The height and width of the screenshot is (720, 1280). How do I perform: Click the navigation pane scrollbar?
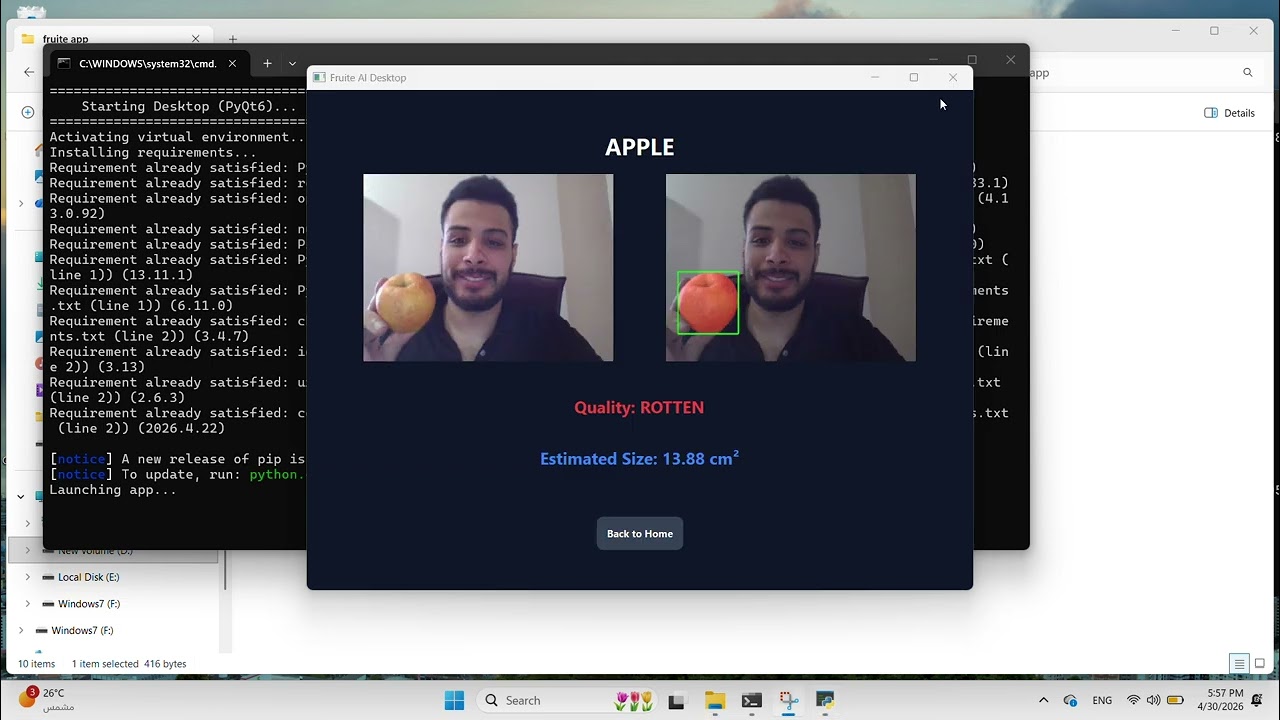point(226,570)
